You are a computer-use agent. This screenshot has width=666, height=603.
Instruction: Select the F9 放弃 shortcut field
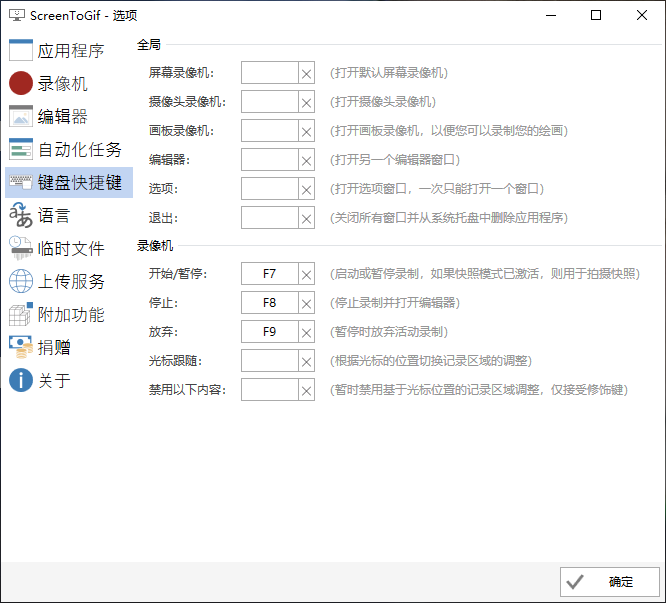270,332
